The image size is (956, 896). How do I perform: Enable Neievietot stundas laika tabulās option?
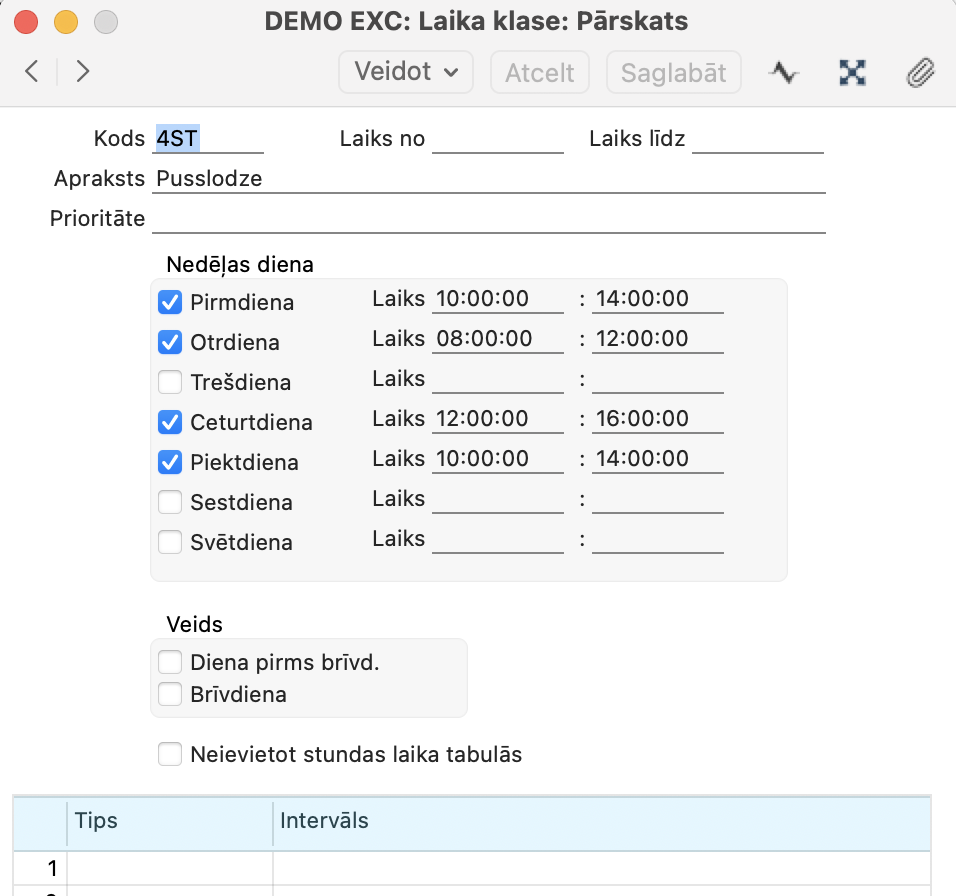point(170,754)
